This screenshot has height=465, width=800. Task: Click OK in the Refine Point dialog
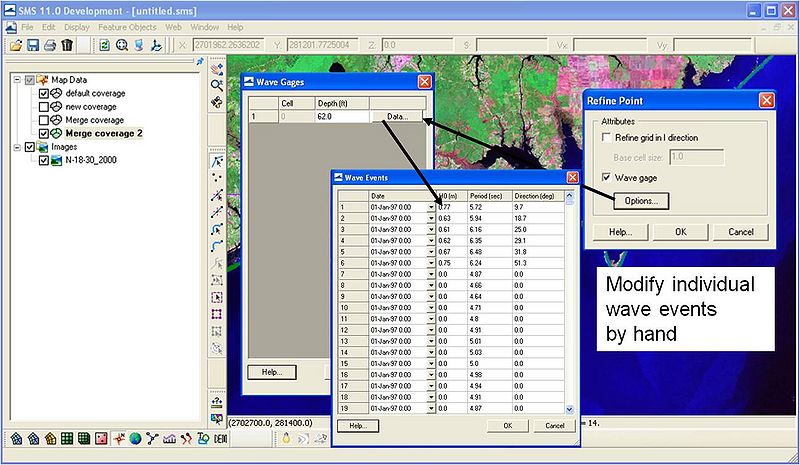[x=681, y=232]
